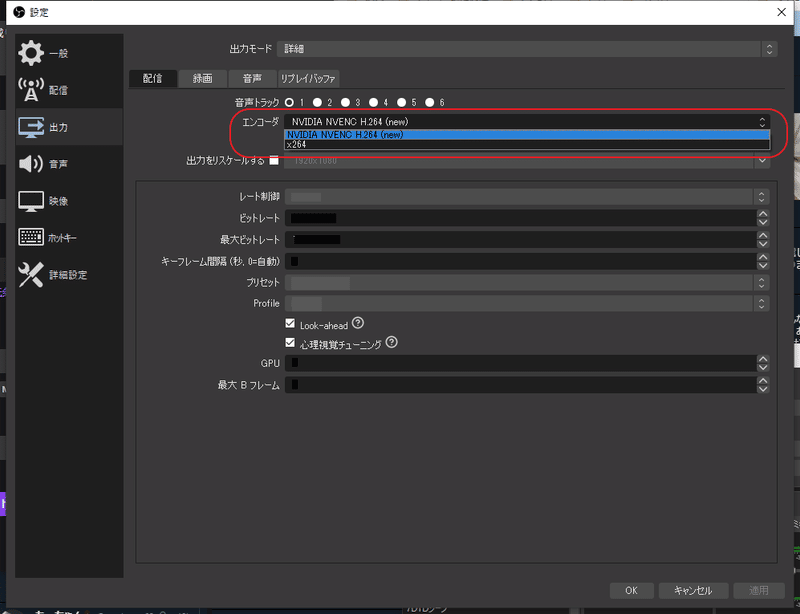This screenshot has width=800, height=614.
Task: Show Look-ahead help question mark
Action: (358, 323)
